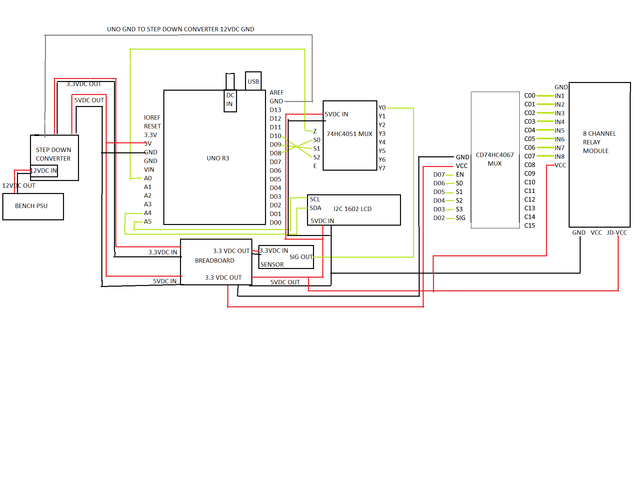Click the SIG pin label

pyautogui.click(x=460, y=218)
